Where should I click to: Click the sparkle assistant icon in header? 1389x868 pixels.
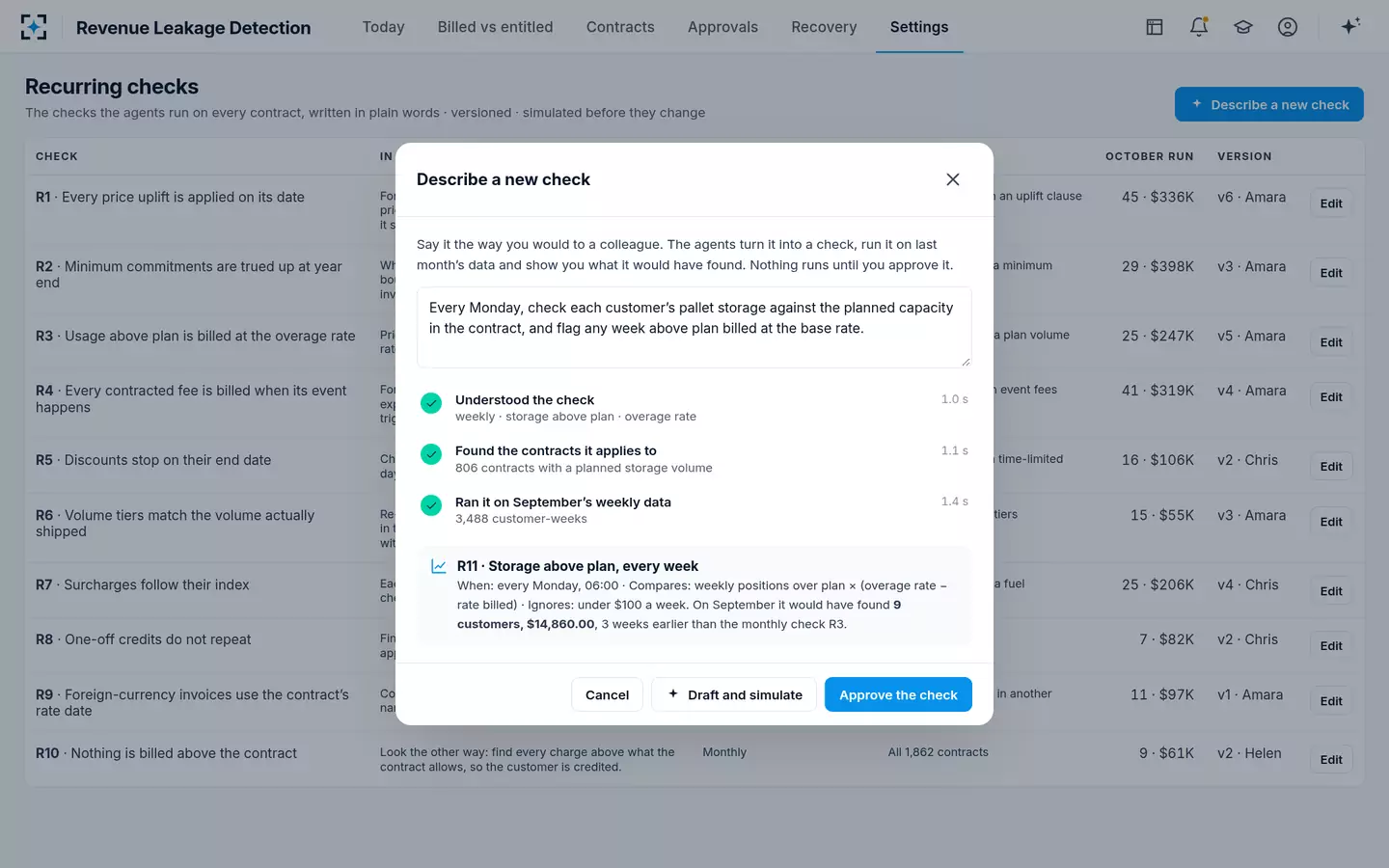[1350, 26]
